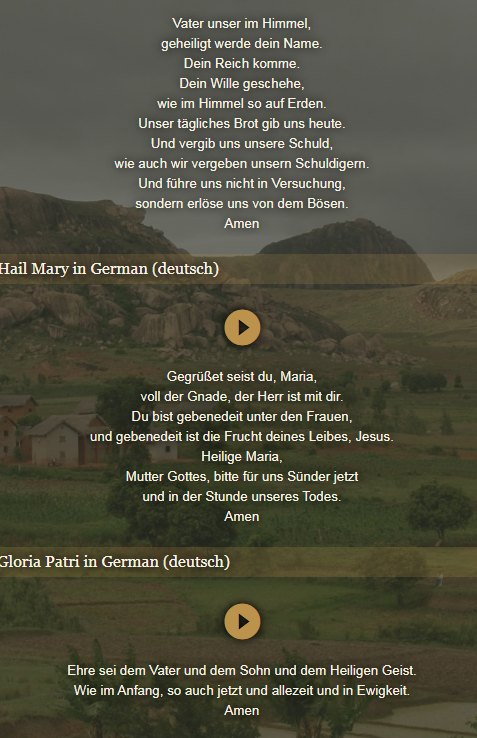Click the line 'Dein Reich komme.'

[242, 63]
